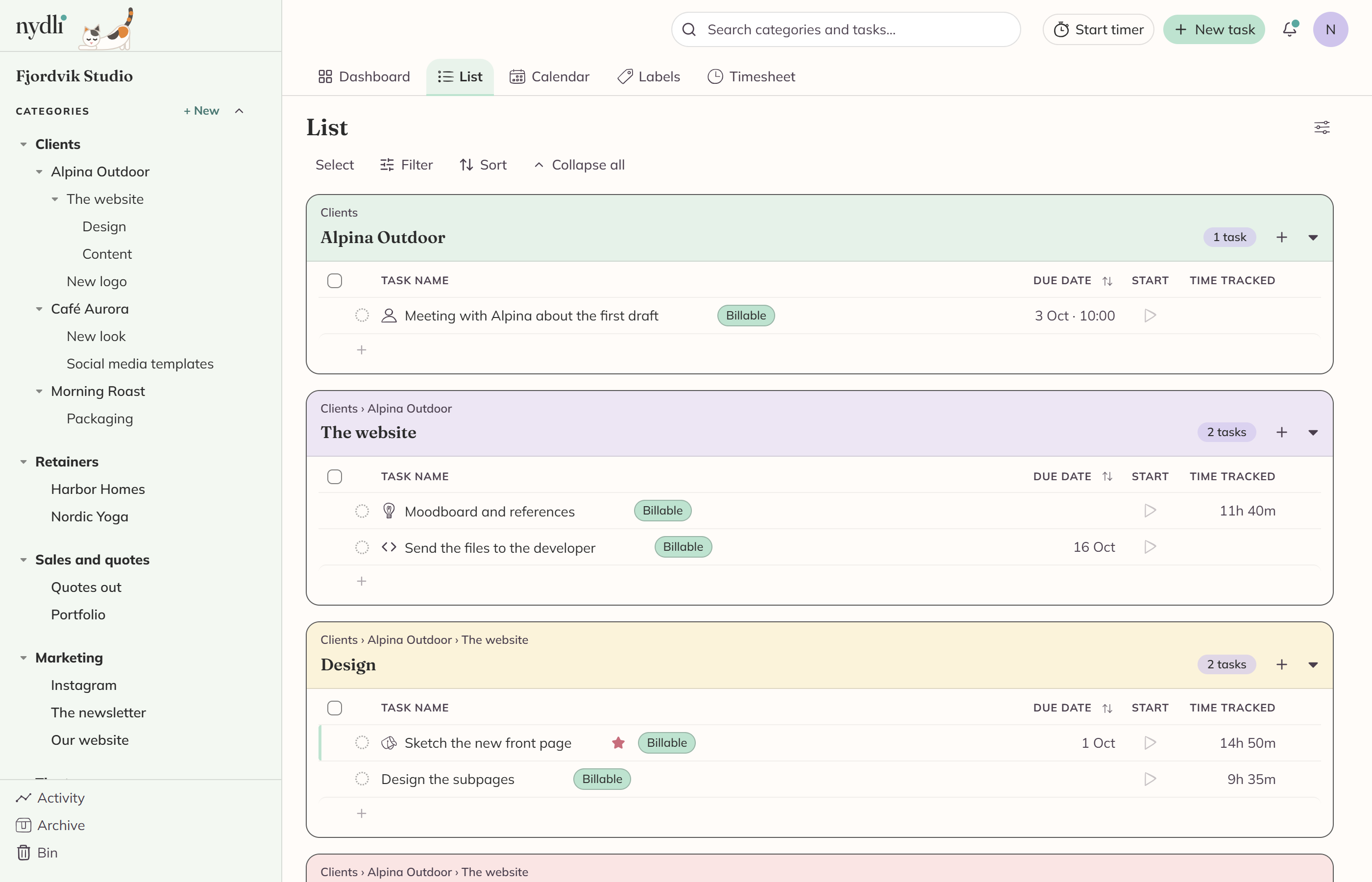Tick select-all checkbox in Alpina Outdoor table
The height and width of the screenshot is (882, 1372).
(x=334, y=281)
